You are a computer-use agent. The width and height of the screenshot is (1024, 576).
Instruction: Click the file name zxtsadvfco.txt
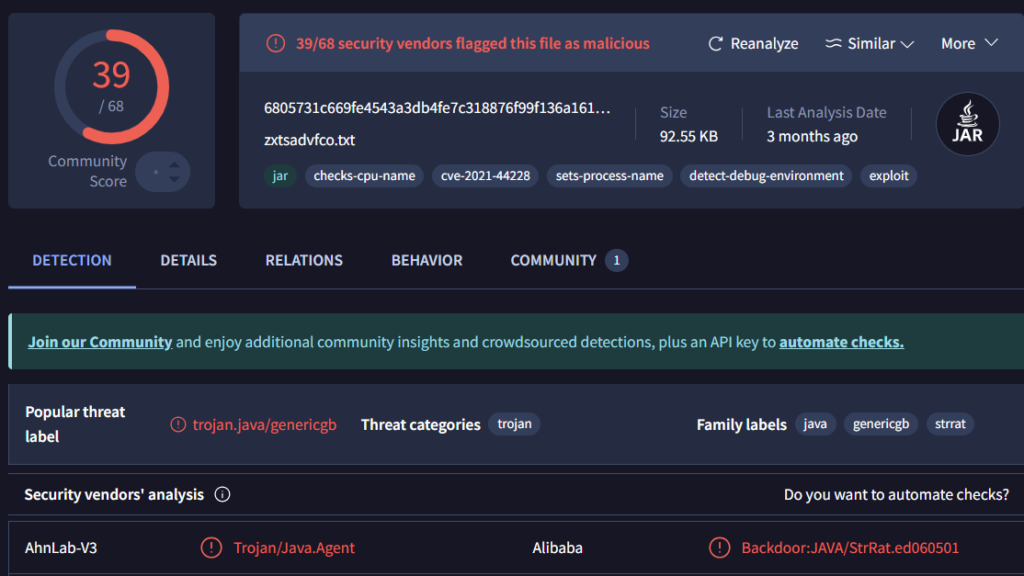pos(310,140)
